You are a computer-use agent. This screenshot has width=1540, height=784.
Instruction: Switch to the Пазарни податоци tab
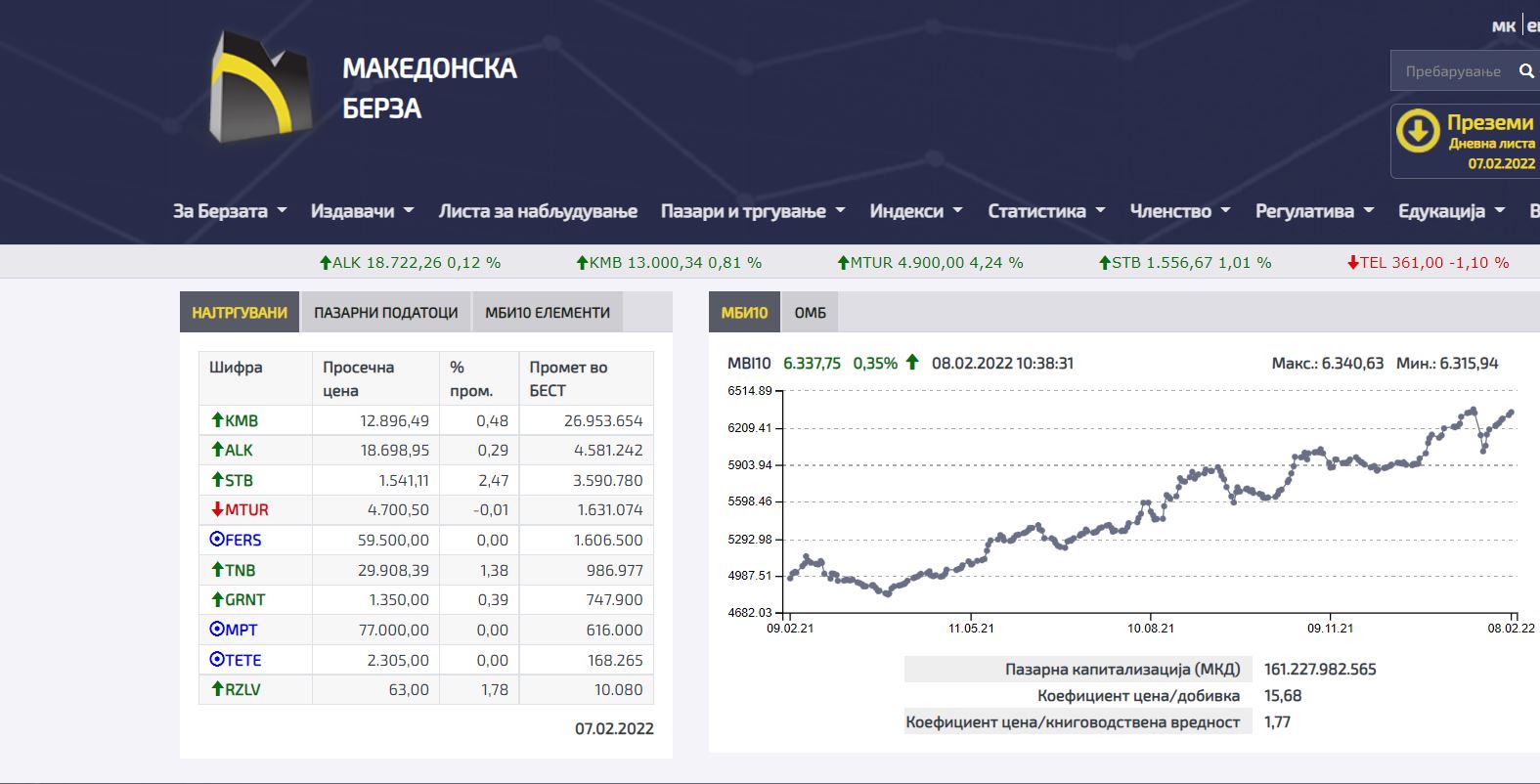tap(385, 313)
